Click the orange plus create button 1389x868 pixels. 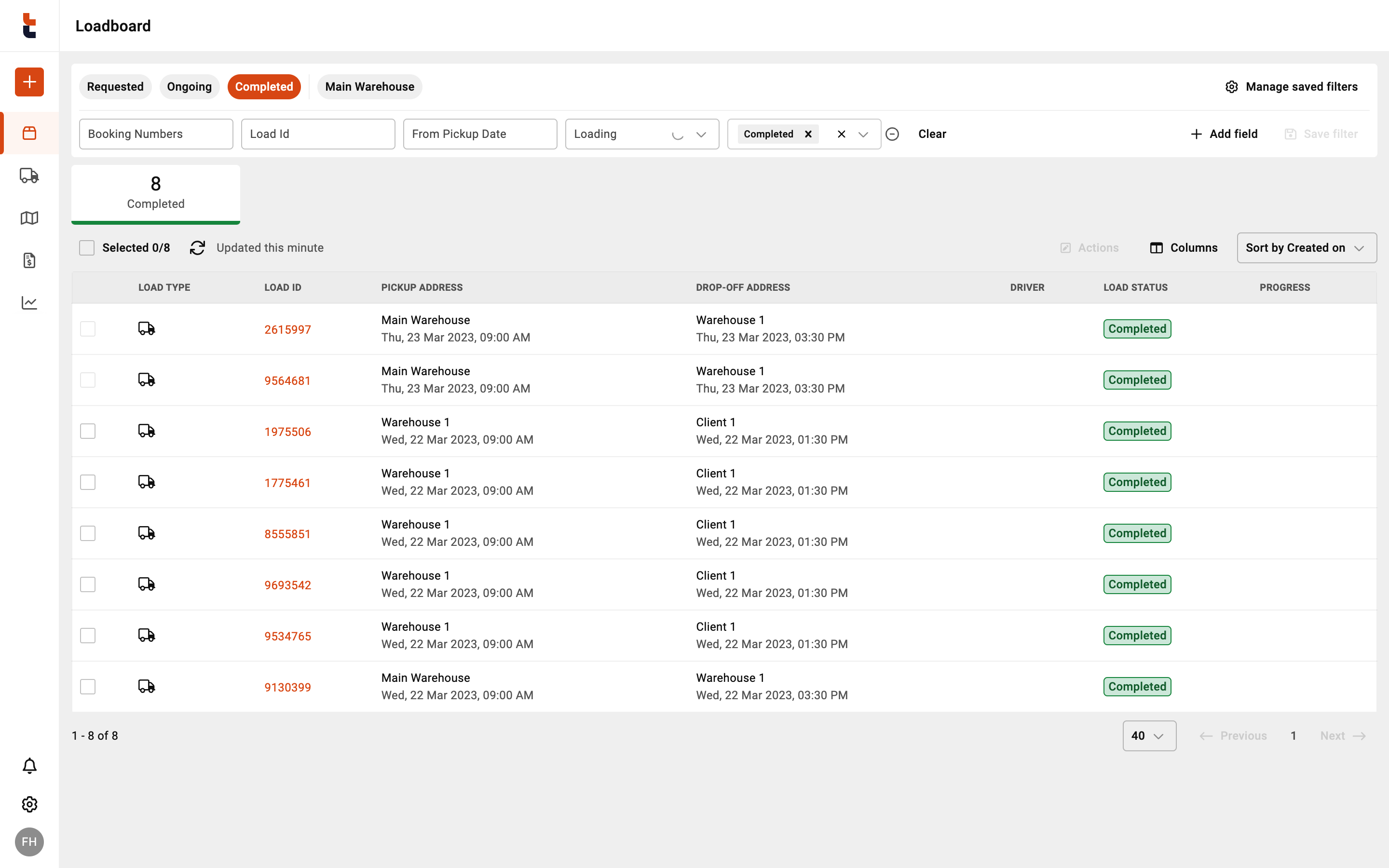click(x=29, y=81)
